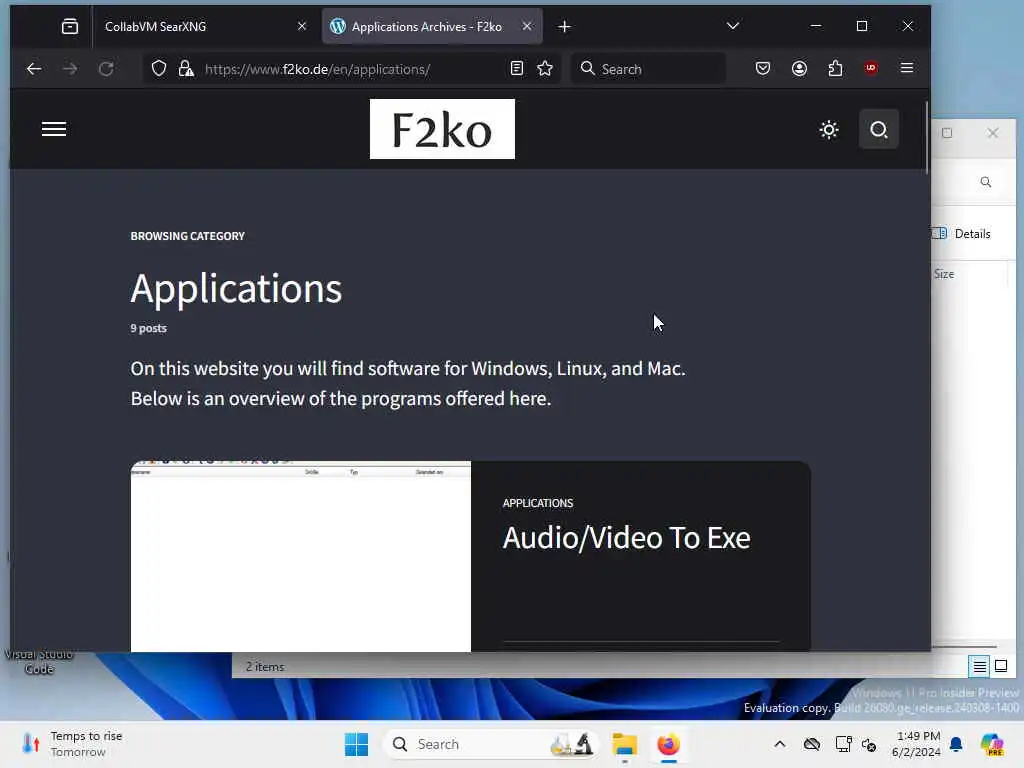Go forward one page
The image size is (1024, 768).
point(70,69)
